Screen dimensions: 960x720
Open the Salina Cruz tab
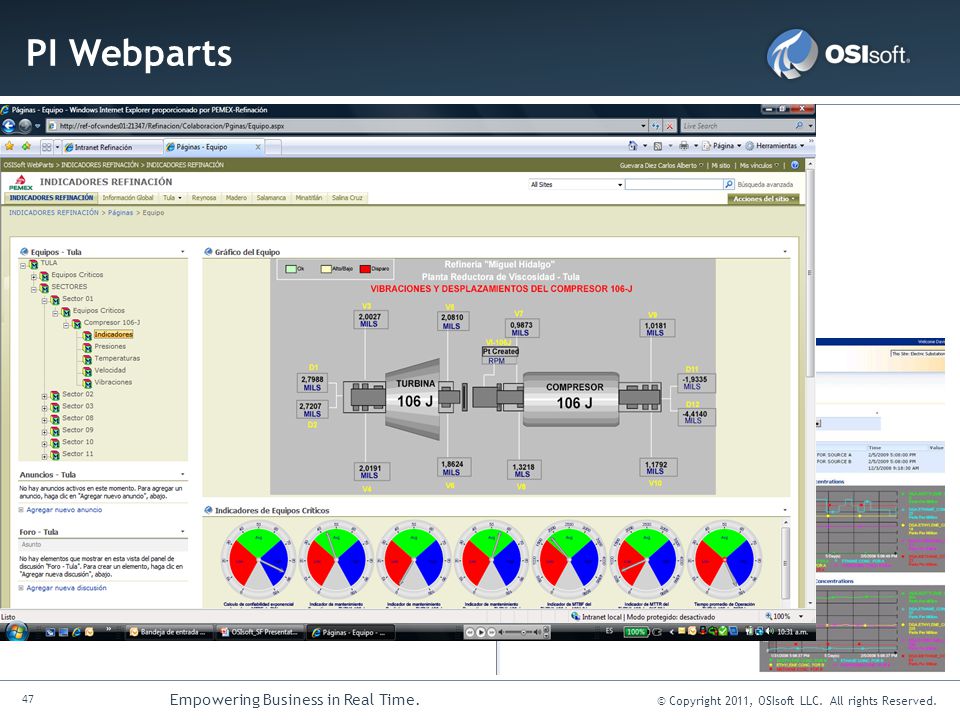(x=347, y=198)
